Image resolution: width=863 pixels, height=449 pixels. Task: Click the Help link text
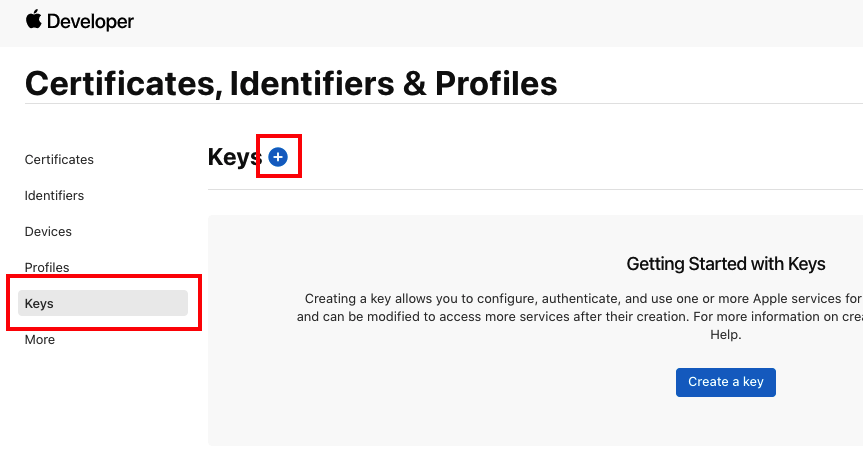(x=725, y=335)
